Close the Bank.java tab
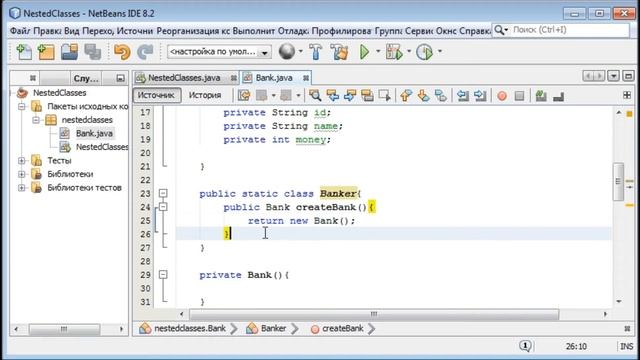640x360 pixels. pos(306,78)
